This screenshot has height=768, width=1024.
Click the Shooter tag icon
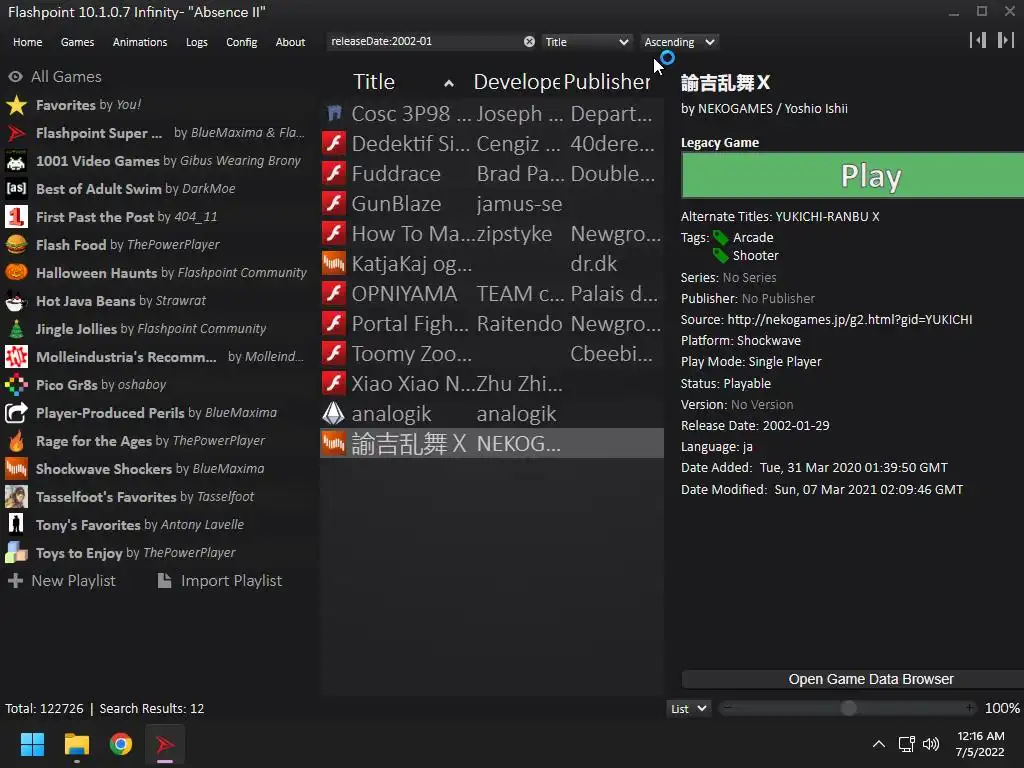[721, 256]
